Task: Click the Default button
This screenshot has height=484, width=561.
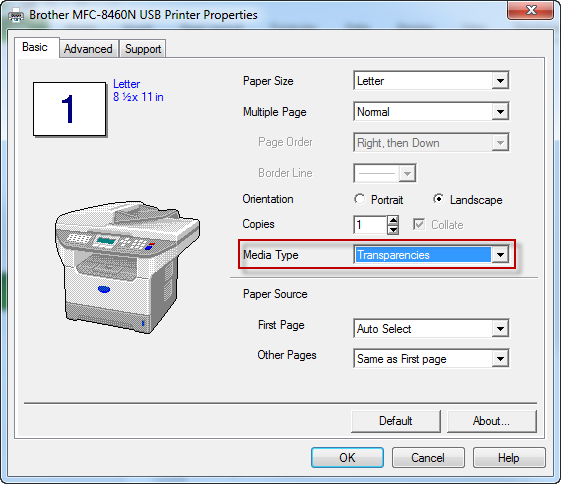Action: [396, 421]
